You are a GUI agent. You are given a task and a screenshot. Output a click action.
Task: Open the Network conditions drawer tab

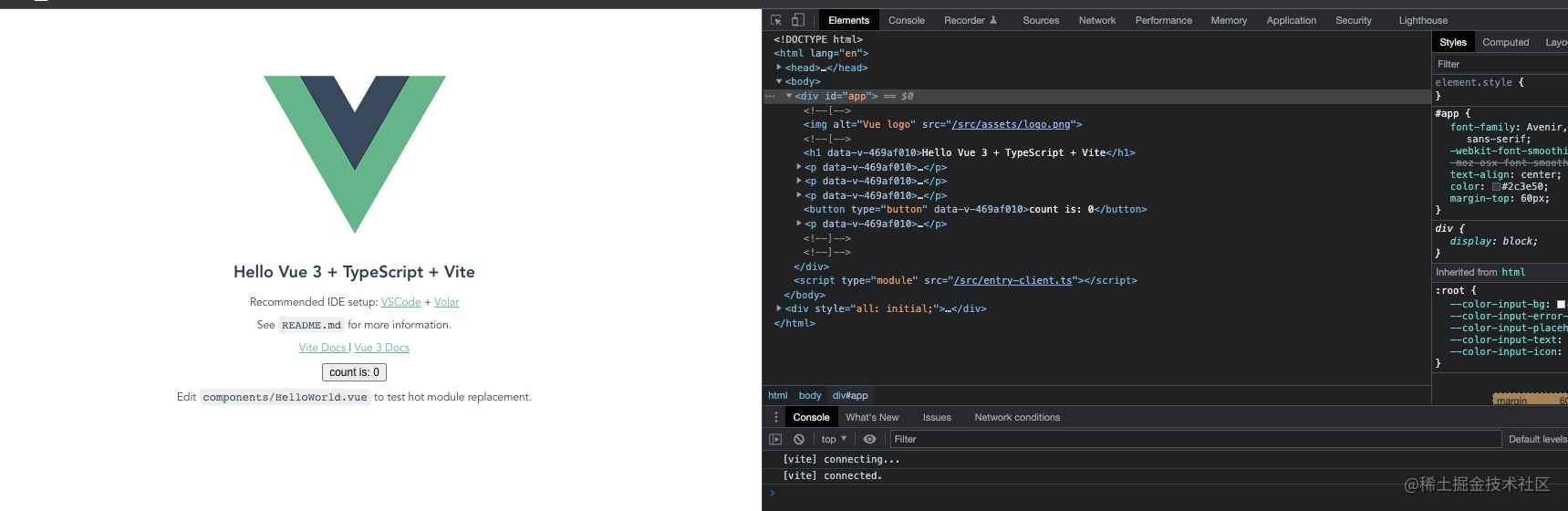tap(1017, 417)
